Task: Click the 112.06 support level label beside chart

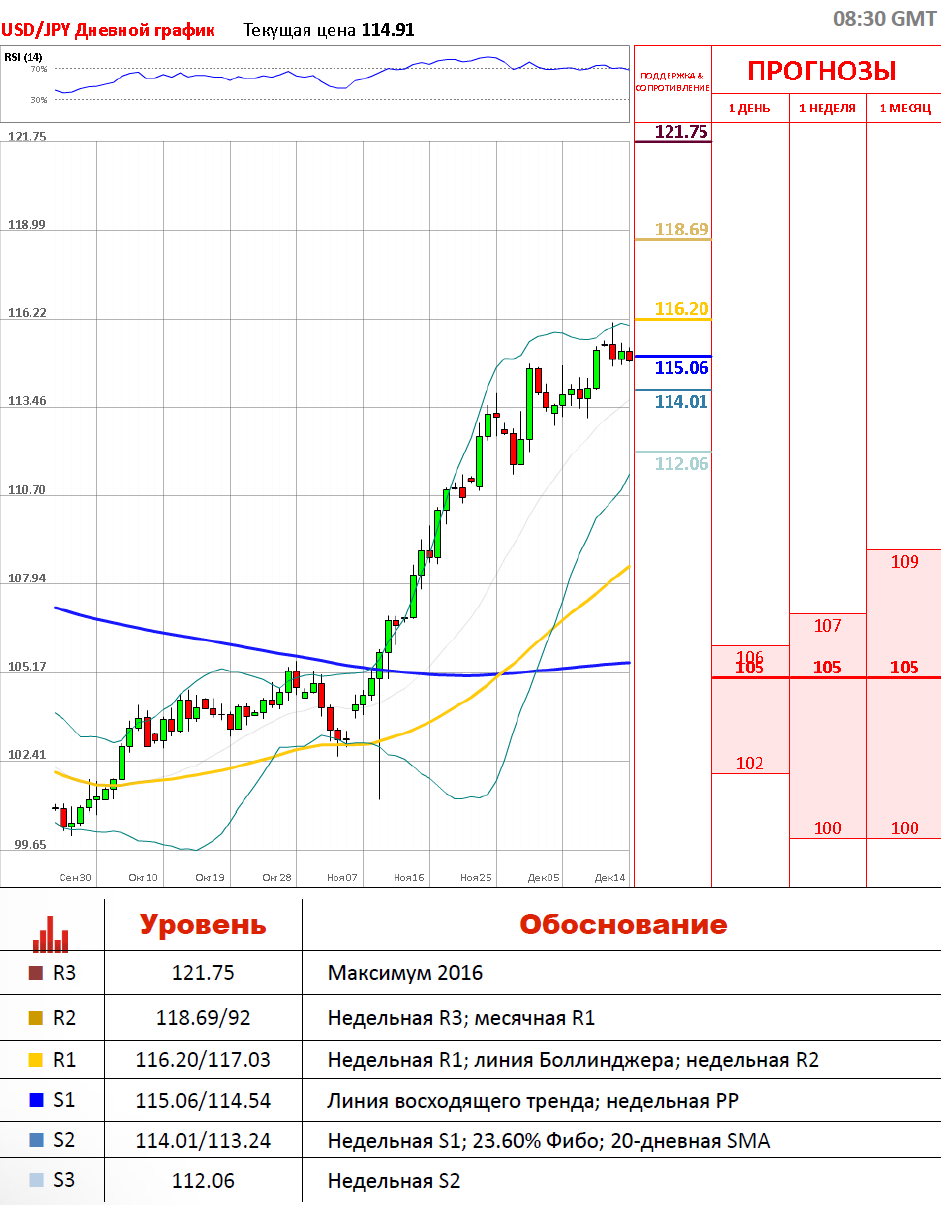Action: point(681,463)
